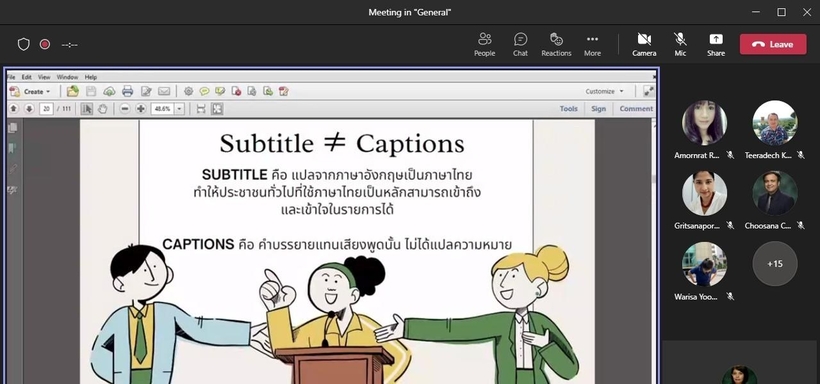
Task: Open the Tools pane
Action: [x=568, y=109]
